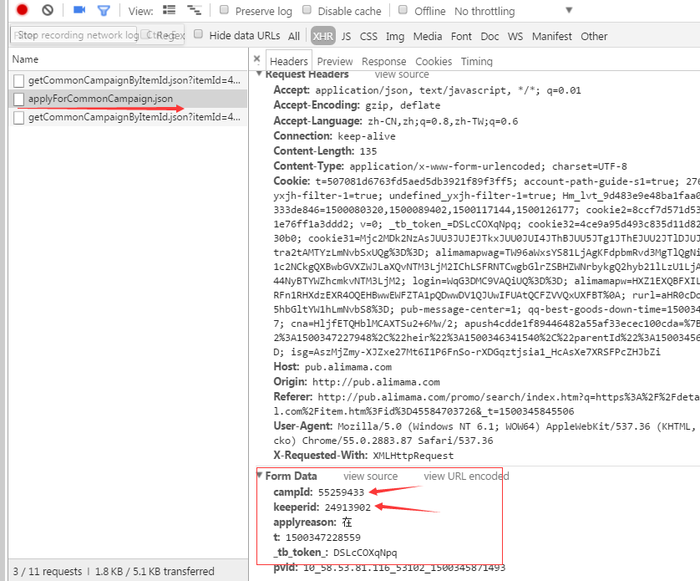Click the Name column header
Image resolution: width=700 pixels, height=581 pixels.
coord(128,59)
